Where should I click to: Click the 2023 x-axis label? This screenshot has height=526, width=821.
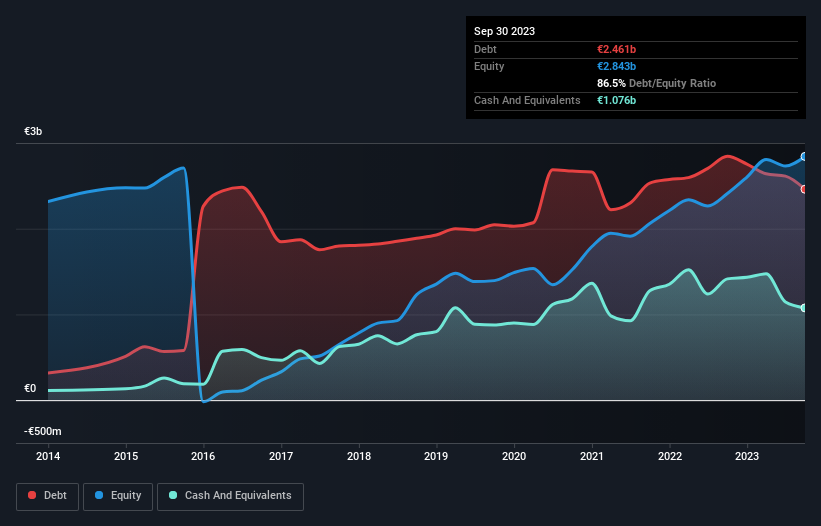[747, 456]
